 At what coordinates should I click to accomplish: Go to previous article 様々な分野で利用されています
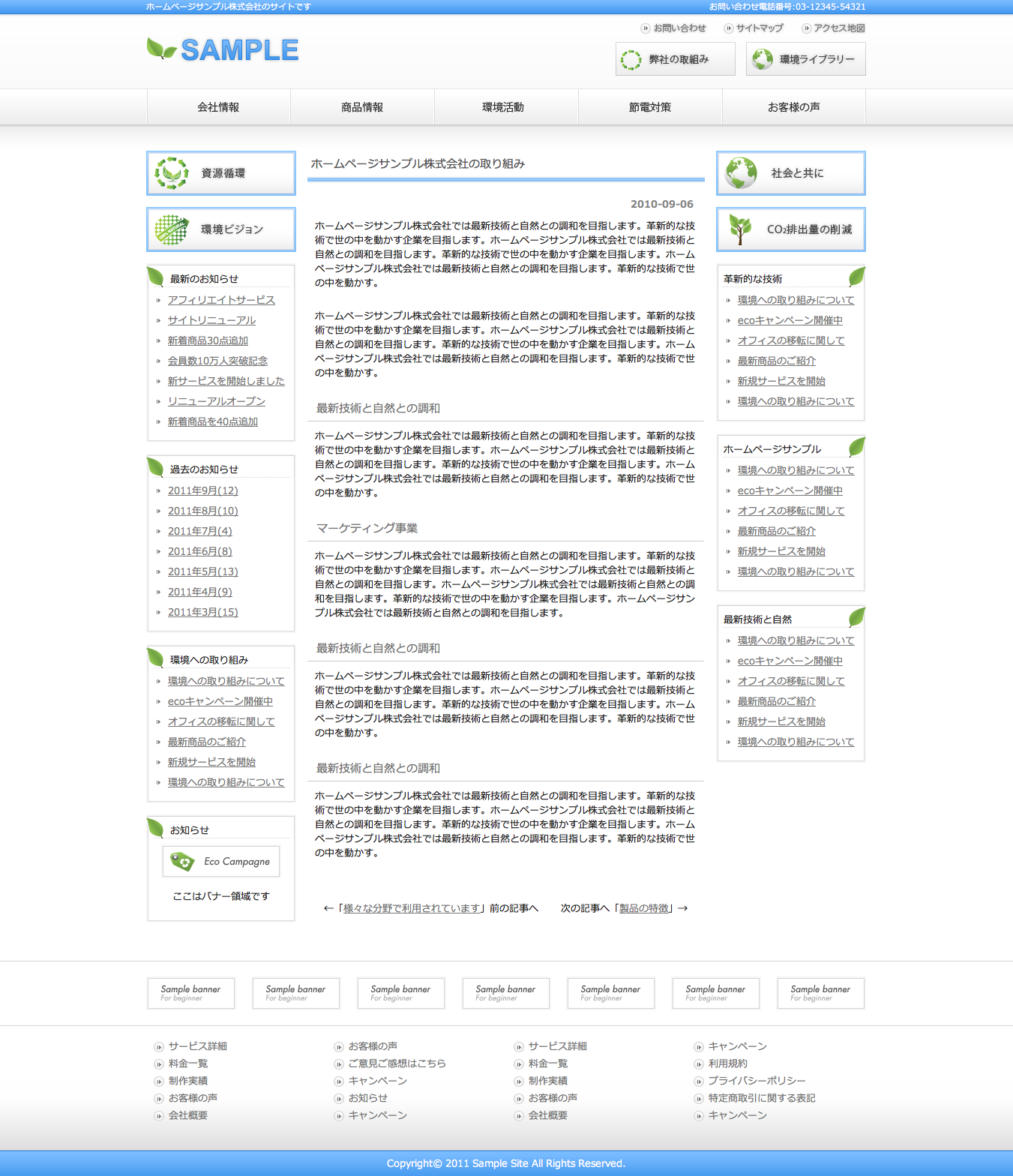pyautogui.click(x=412, y=908)
